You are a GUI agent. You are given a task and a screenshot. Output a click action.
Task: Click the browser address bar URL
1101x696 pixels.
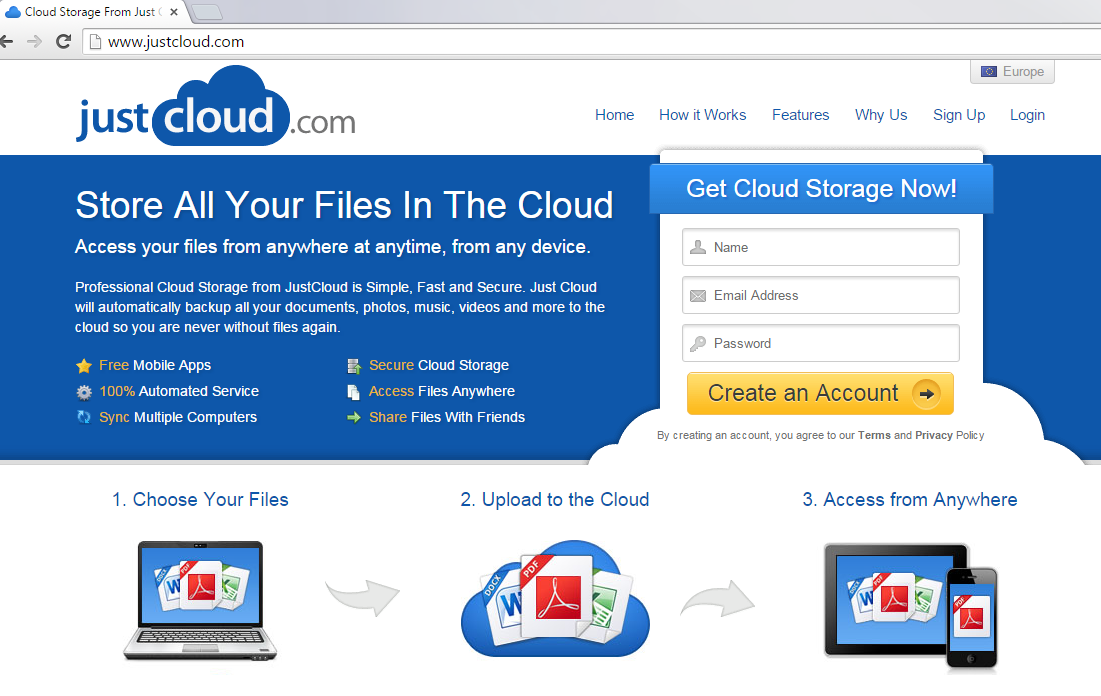point(176,42)
